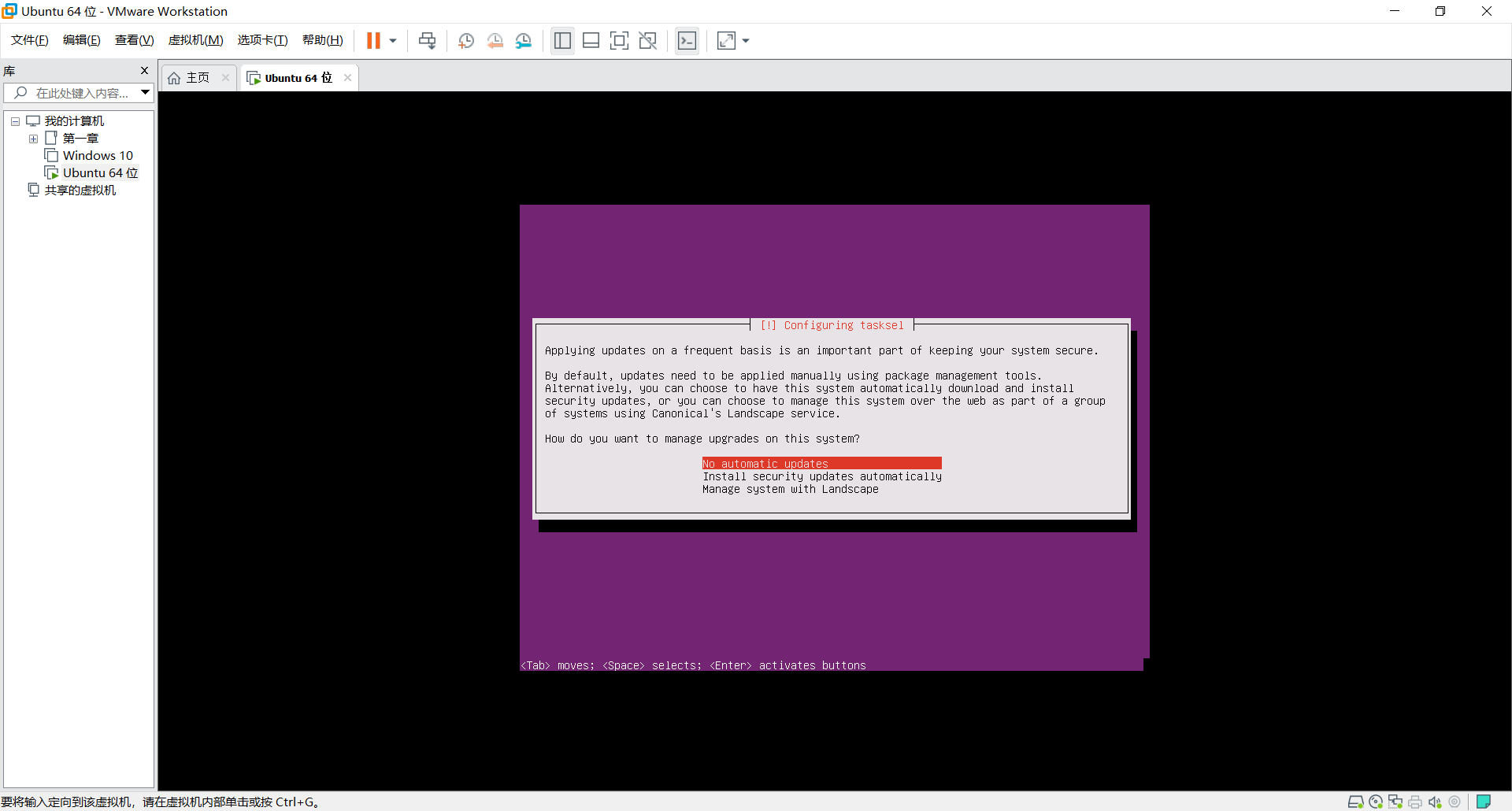
Task: Enter full screen mode
Action: pyautogui.click(x=620, y=41)
